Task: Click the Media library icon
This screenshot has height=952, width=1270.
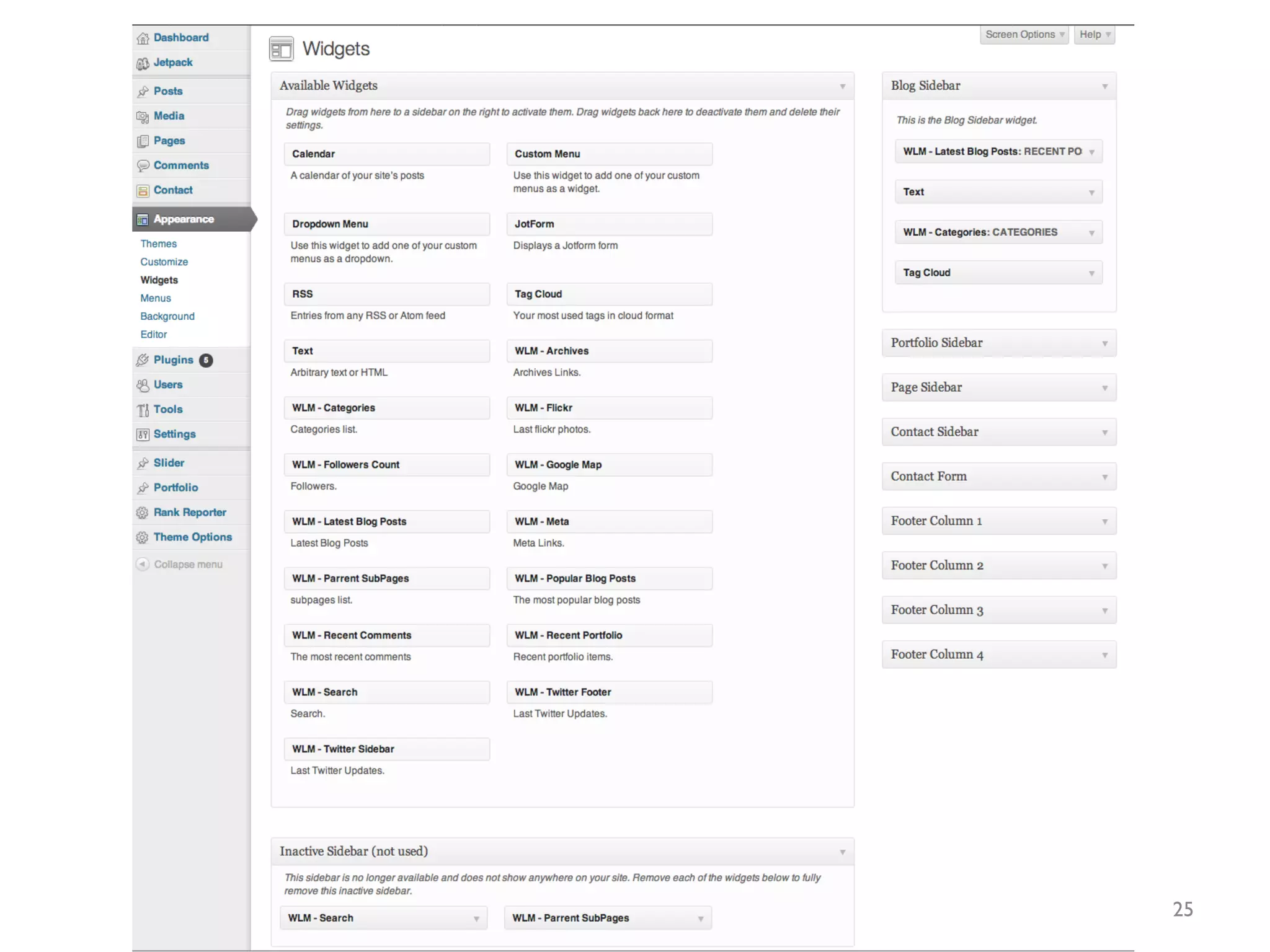Action: pos(143,117)
